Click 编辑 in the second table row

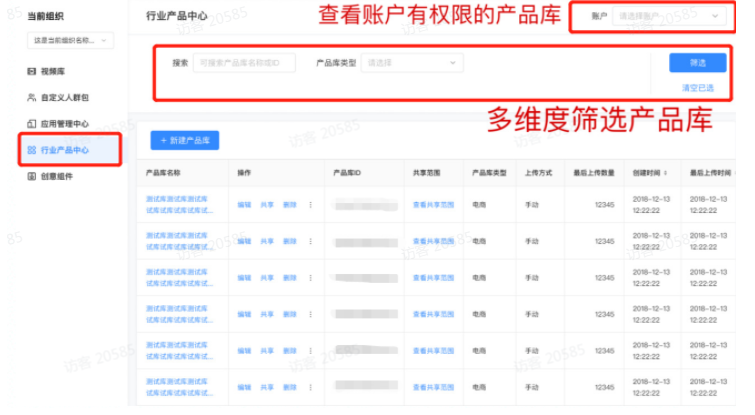pos(244,241)
